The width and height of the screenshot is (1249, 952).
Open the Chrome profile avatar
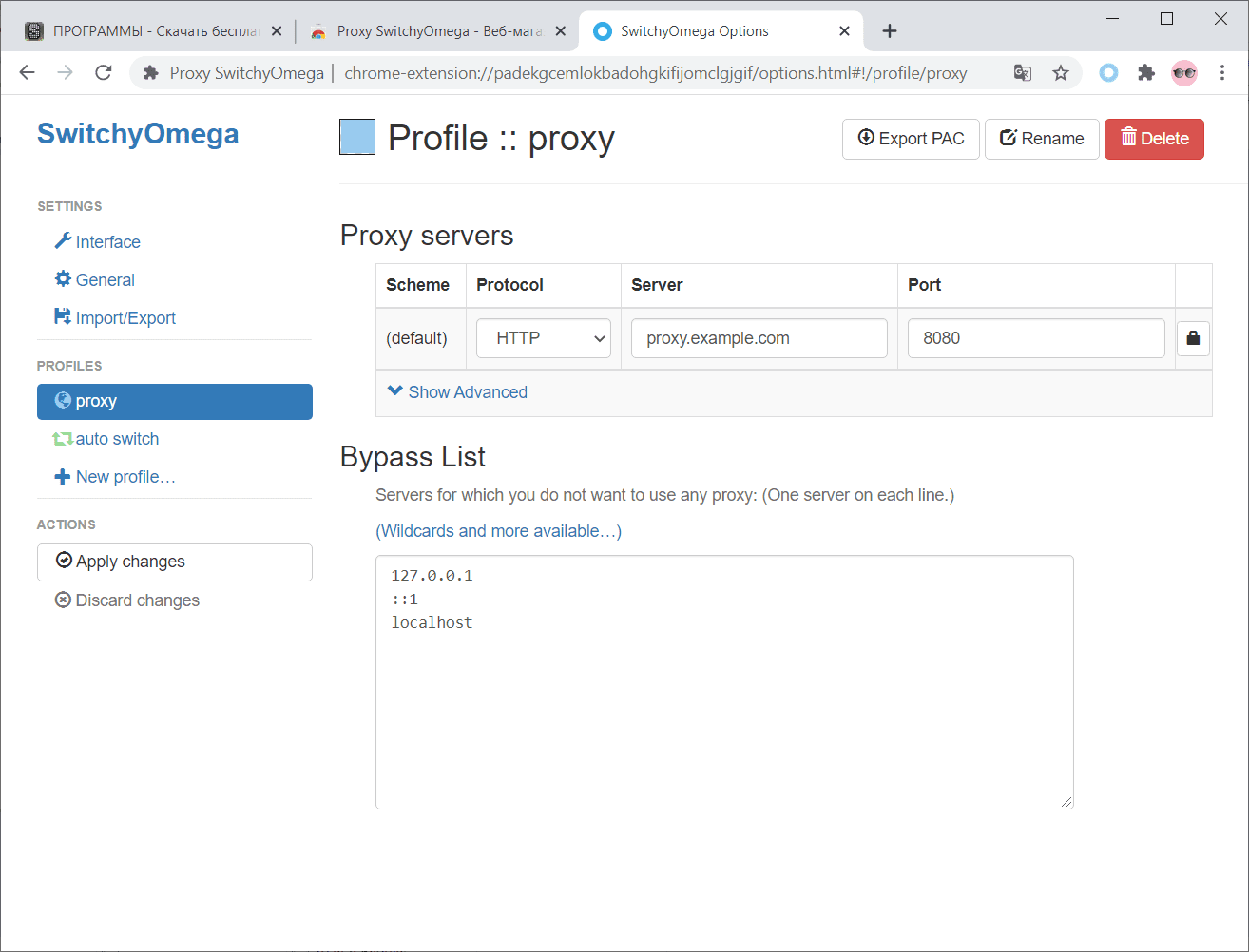point(1184,73)
